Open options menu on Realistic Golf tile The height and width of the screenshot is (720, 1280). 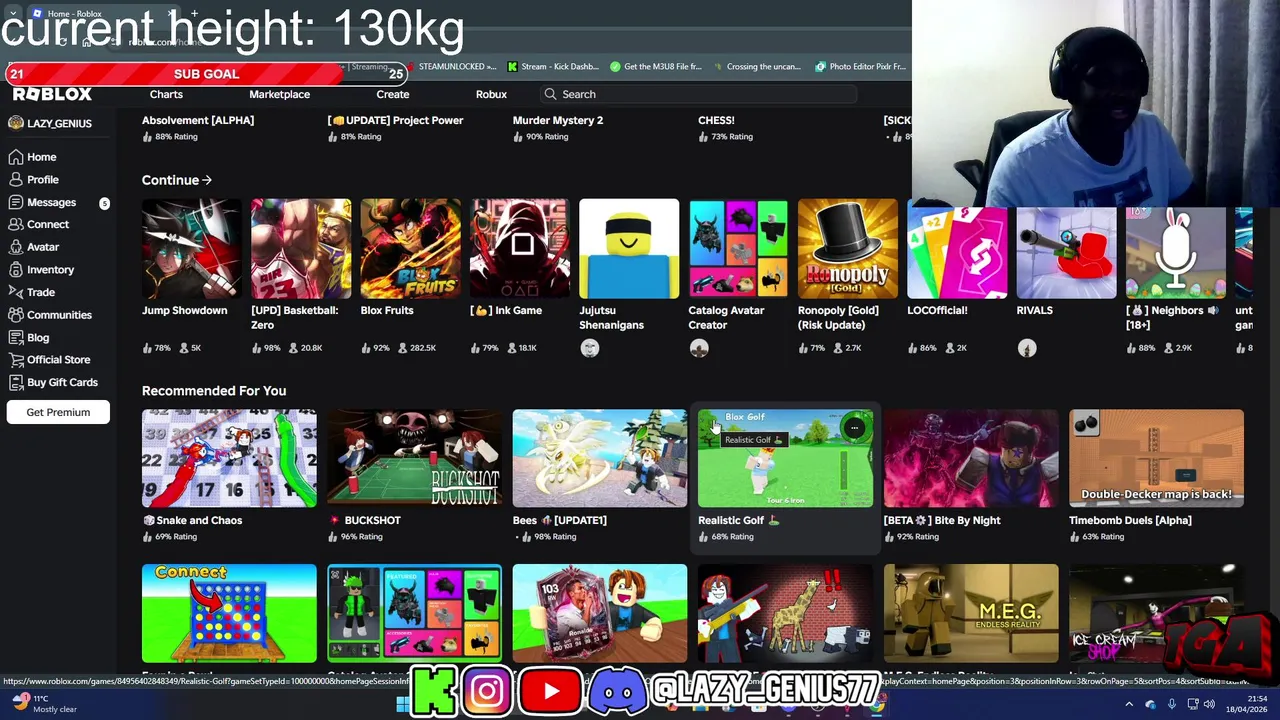coord(854,428)
